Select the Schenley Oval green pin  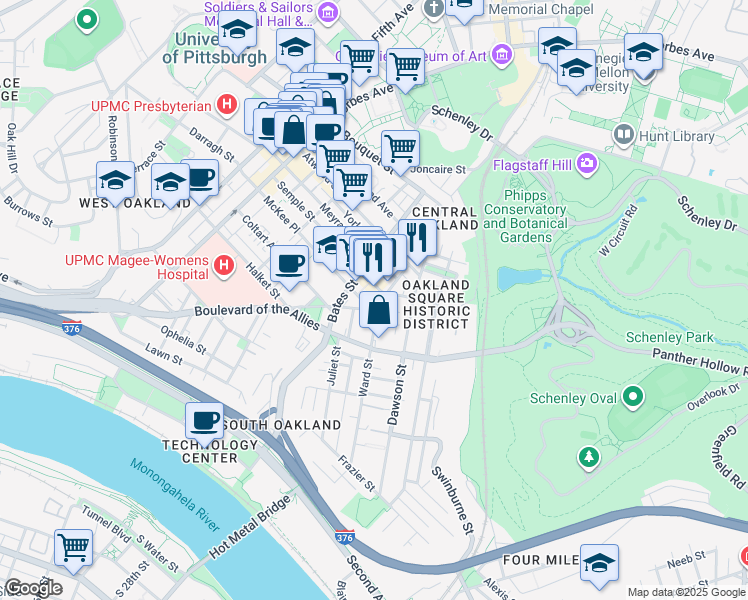(633, 397)
